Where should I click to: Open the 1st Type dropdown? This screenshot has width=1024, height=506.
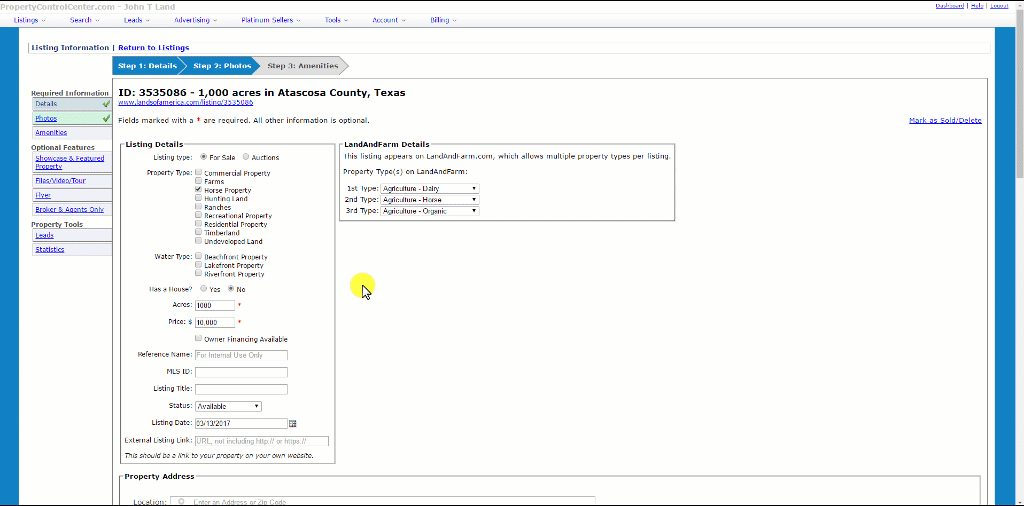tap(430, 189)
